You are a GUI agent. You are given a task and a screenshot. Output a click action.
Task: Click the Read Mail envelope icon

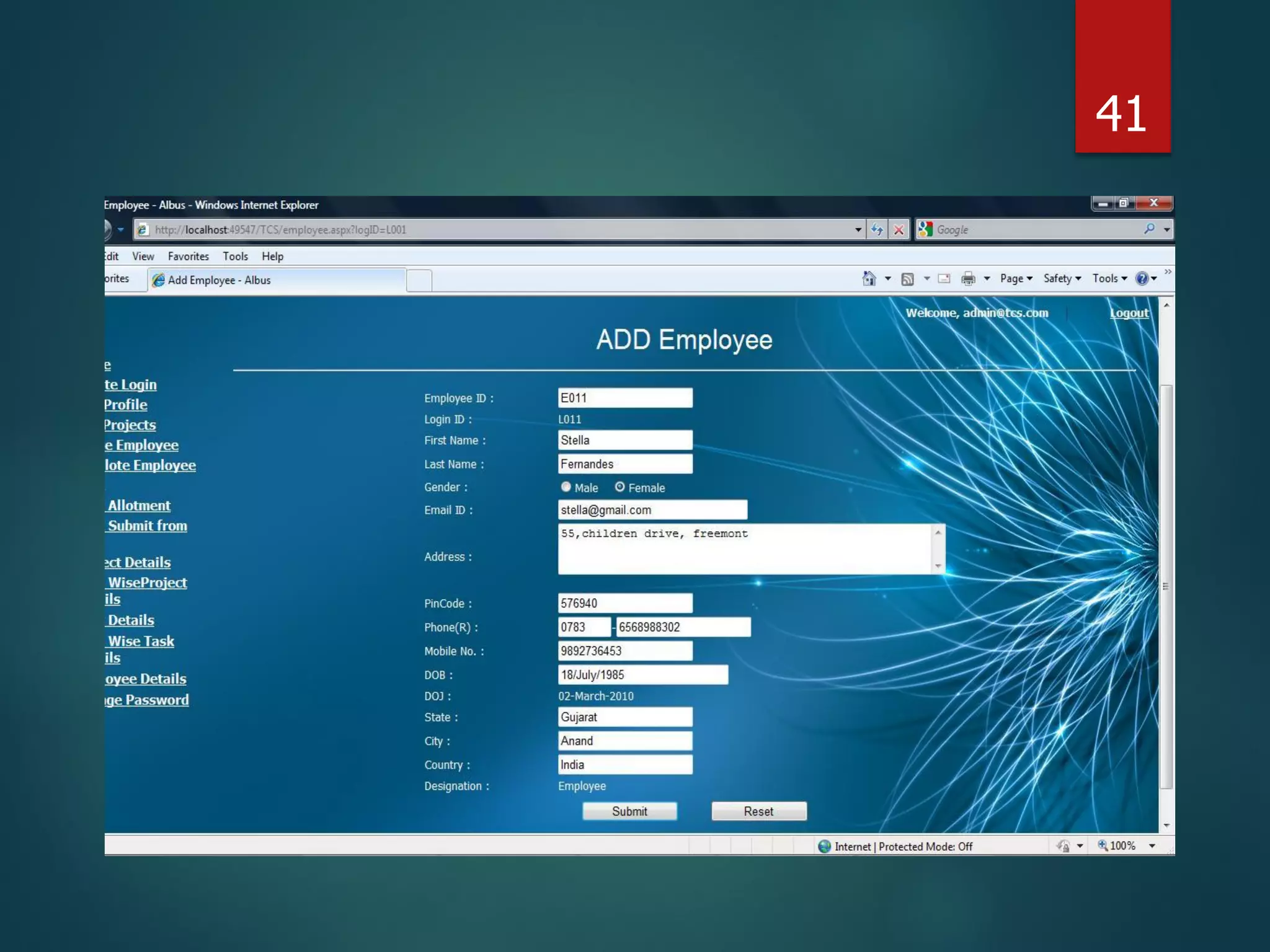[944, 279]
